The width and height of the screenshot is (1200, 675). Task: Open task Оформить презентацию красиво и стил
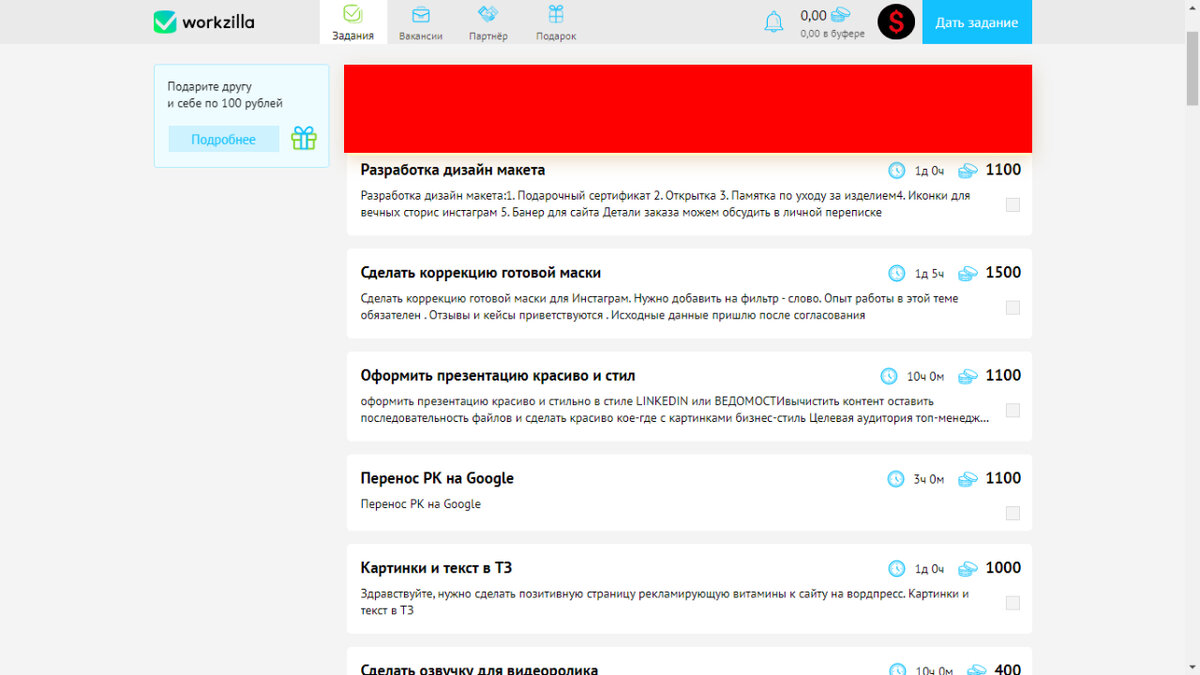coord(498,376)
